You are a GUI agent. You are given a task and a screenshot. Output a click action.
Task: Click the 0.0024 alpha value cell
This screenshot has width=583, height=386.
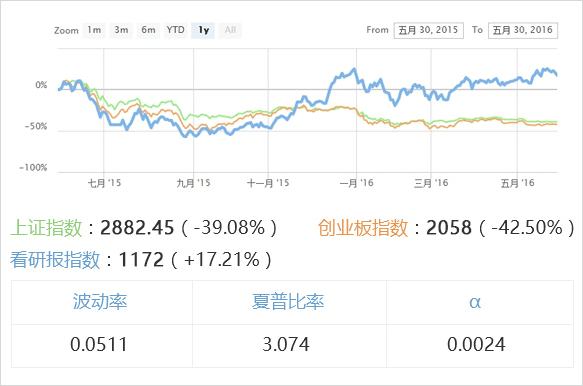476,345
